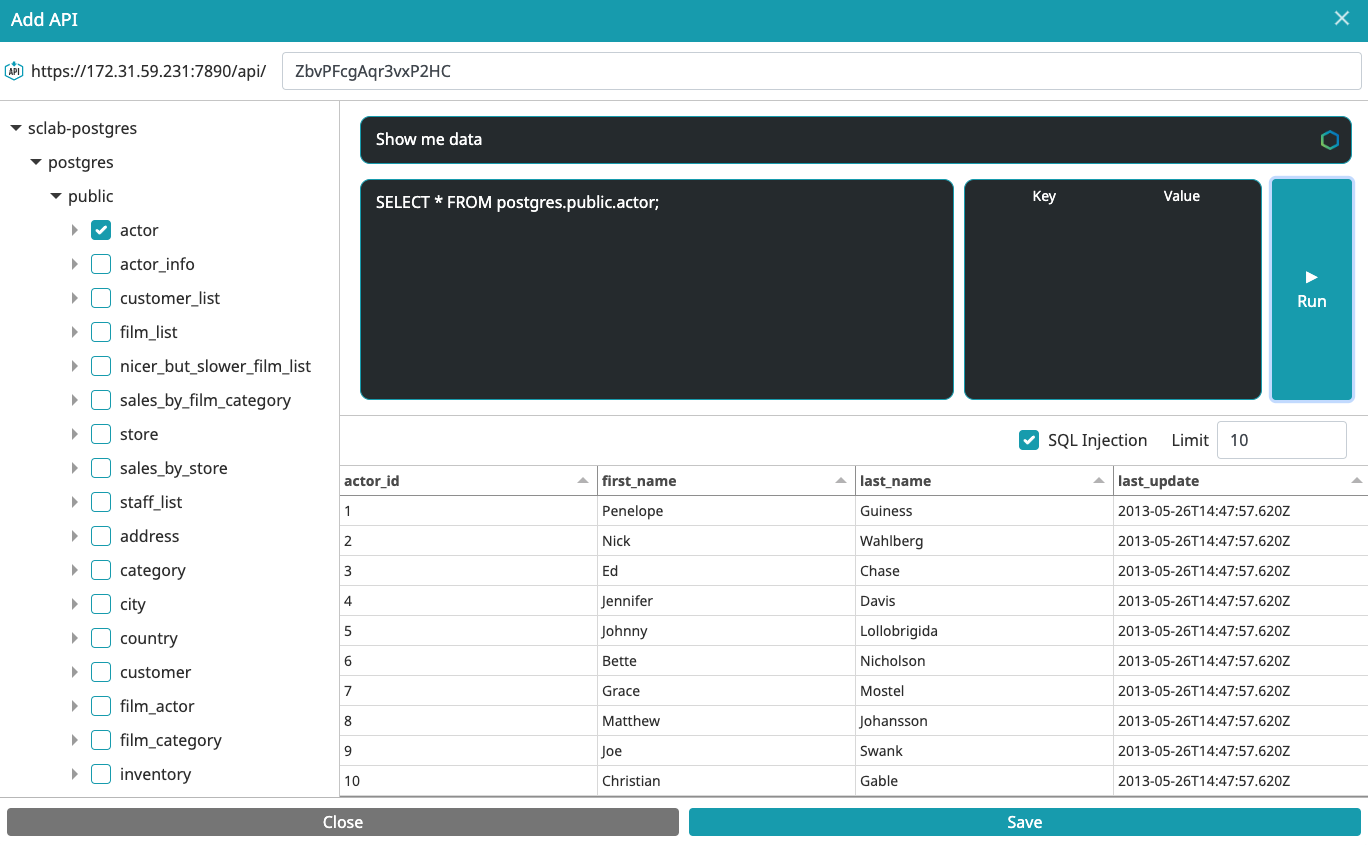Check the customer checkbox
Viewport: 1368px width, 845px height.
click(101, 672)
